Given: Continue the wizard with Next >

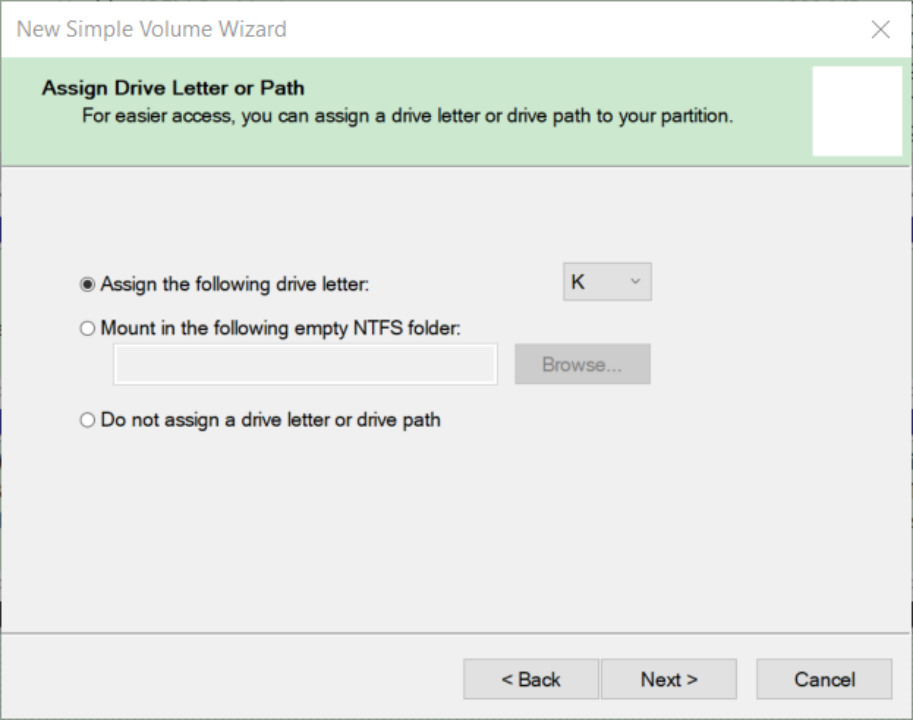Looking at the screenshot, I should click(668, 679).
